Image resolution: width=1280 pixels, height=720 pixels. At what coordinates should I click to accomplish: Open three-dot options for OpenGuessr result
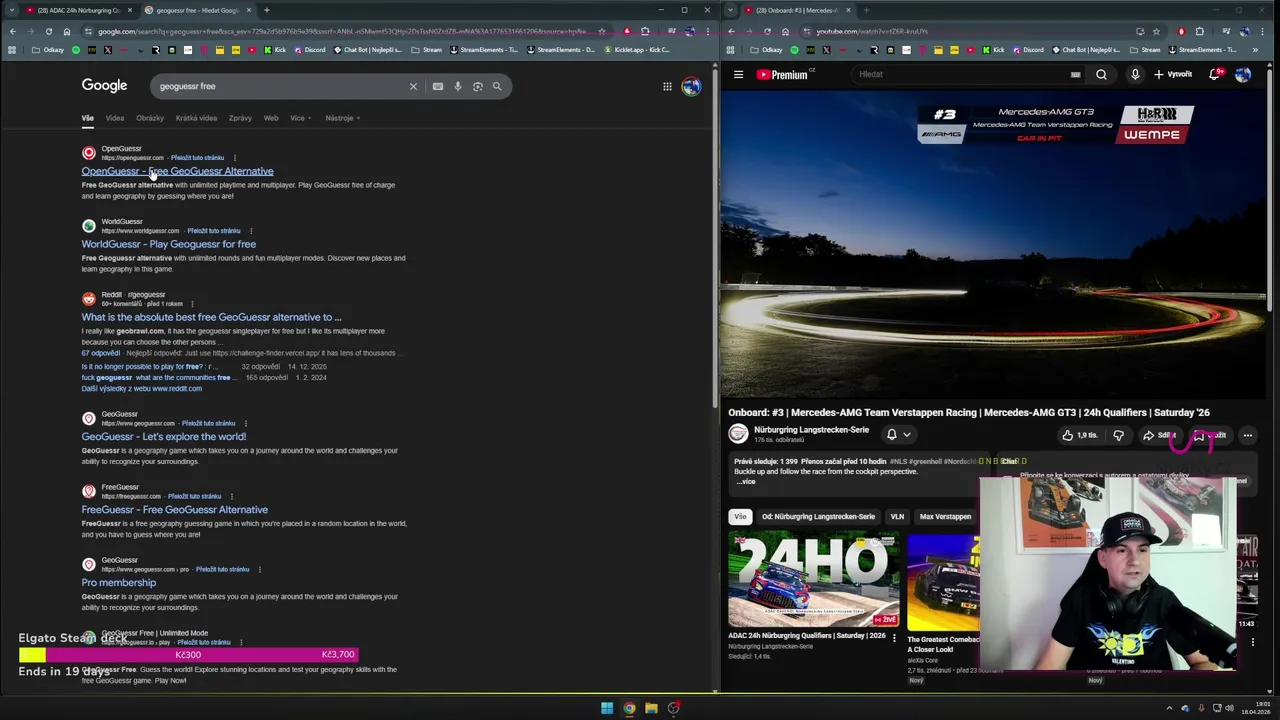[235, 158]
